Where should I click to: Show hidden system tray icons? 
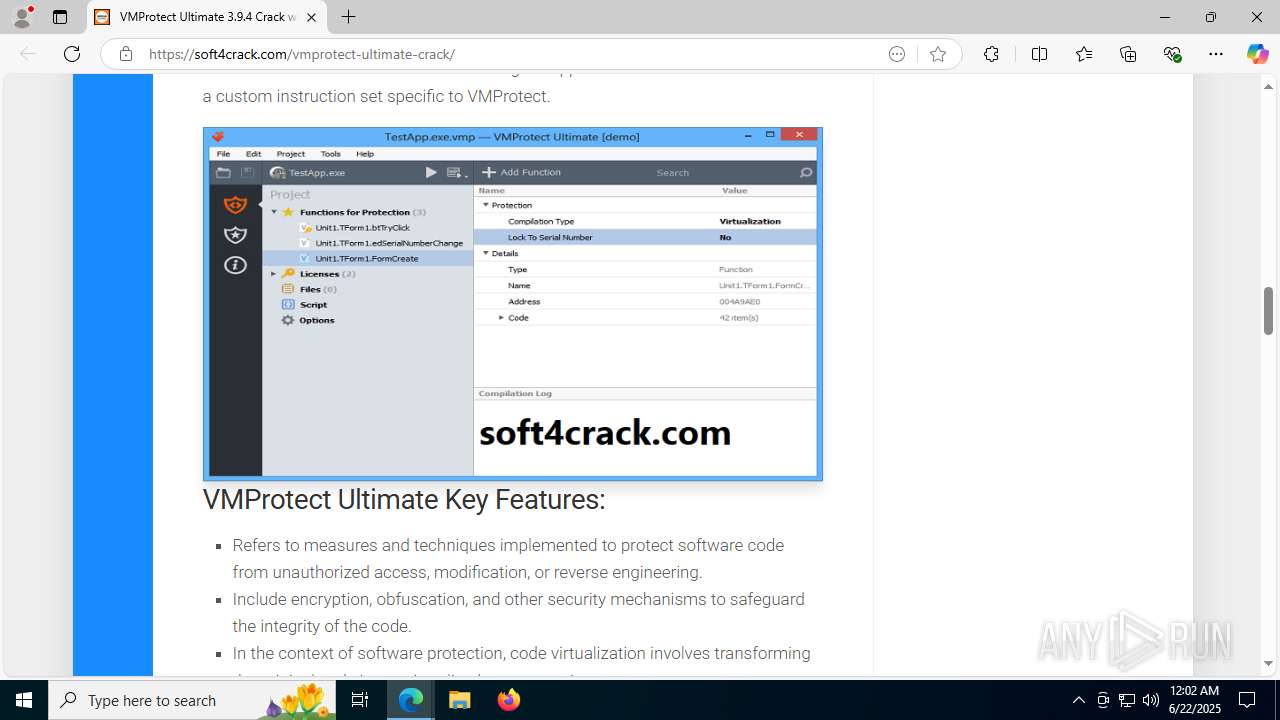click(x=1078, y=700)
